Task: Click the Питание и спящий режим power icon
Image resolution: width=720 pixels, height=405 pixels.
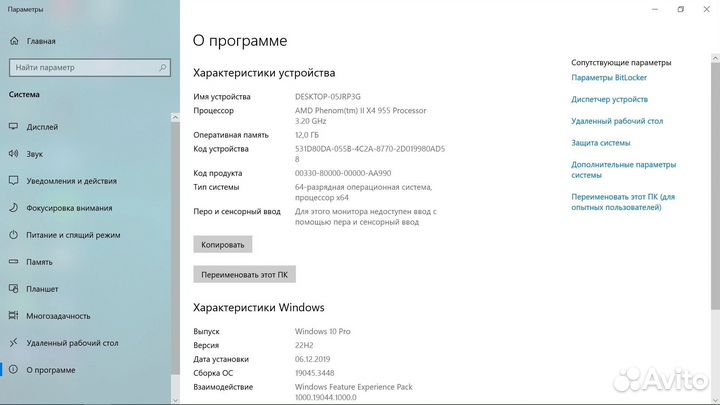Action: point(14,235)
